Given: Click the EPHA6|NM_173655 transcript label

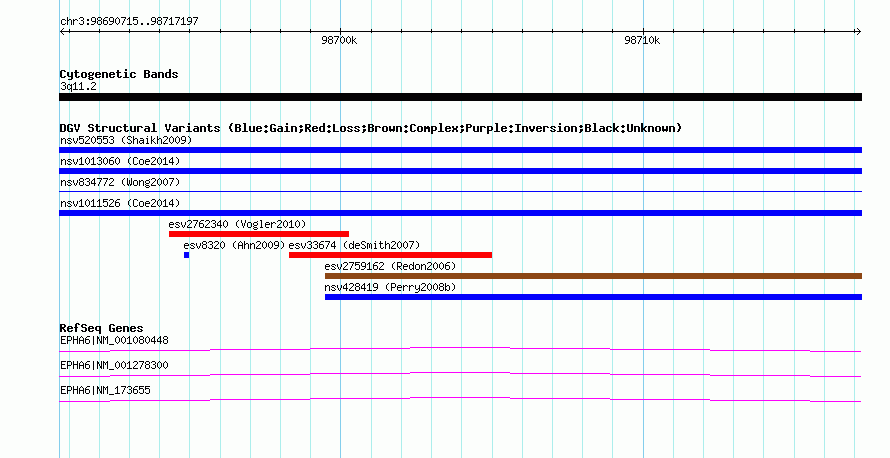Looking at the screenshot, I should pos(106,390).
